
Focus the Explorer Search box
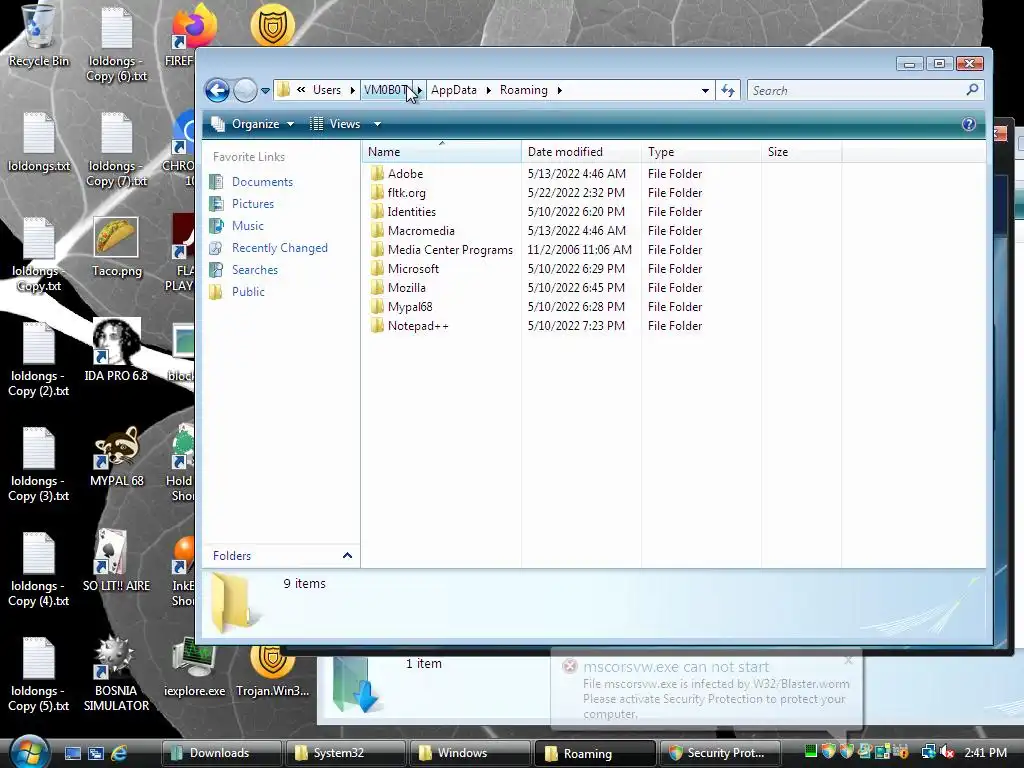[x=856, y=90]
